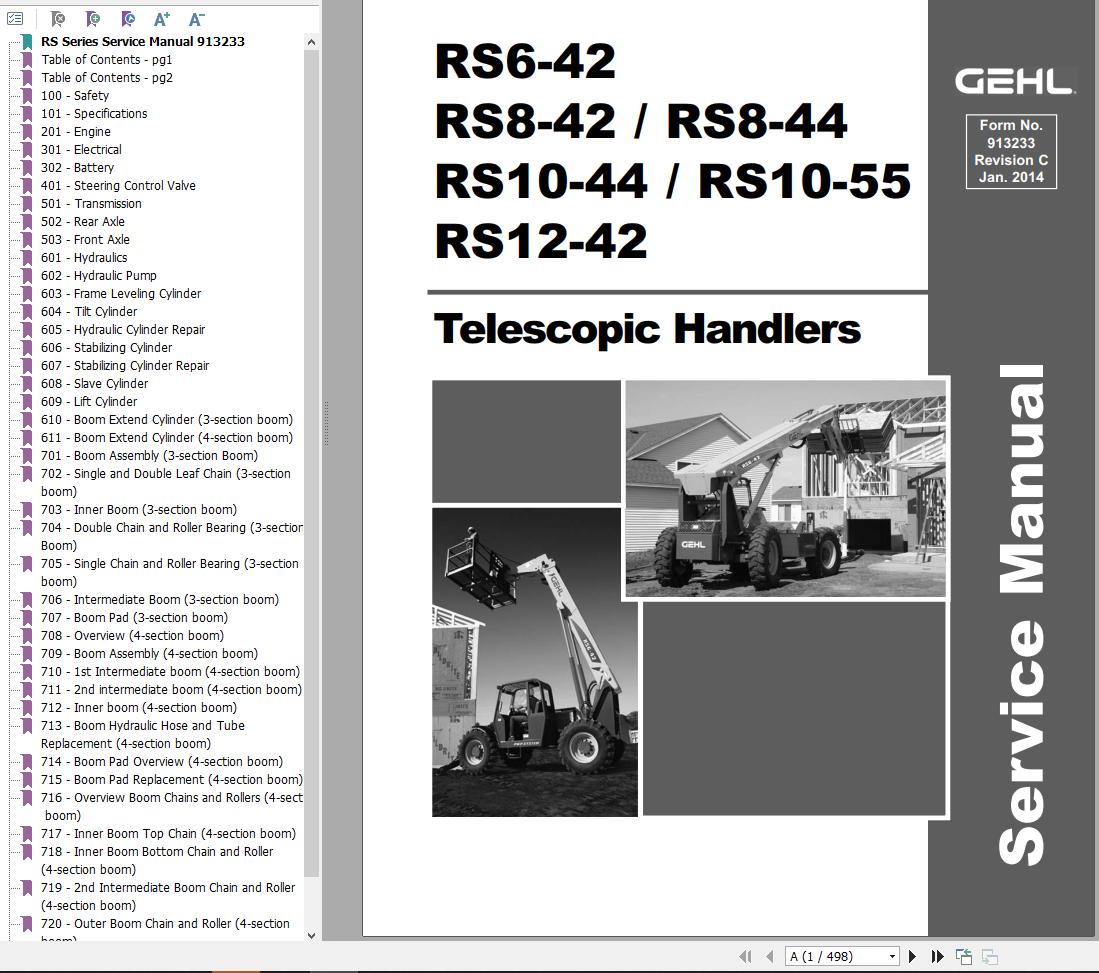This screenshot has width=1099, height=973.
Task: Jump to the last page
Action: pos(937,956)
